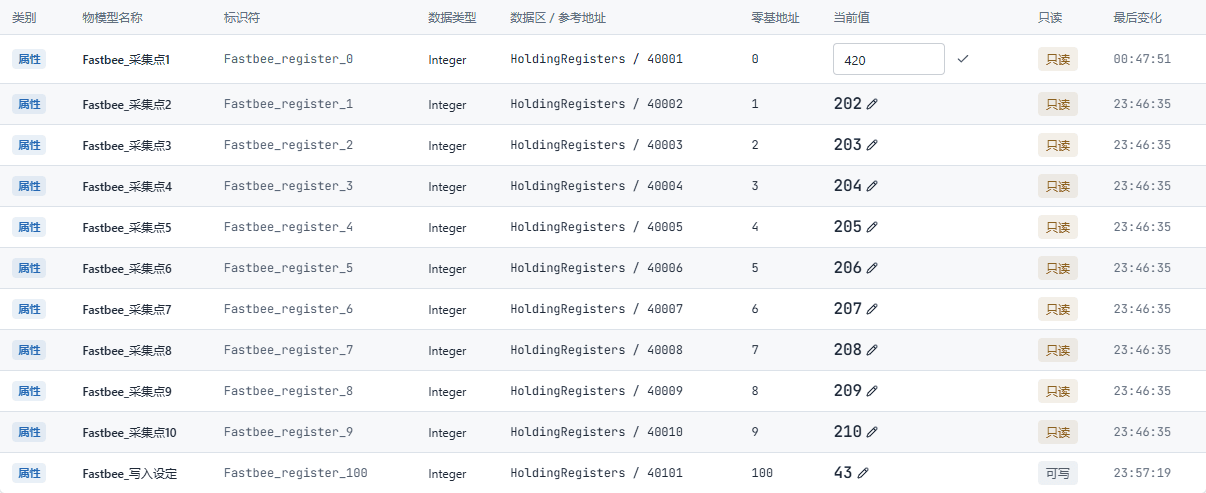Edit the value 43 with its pencil icon
Screen dimensions: 1206x493
point(863,473)
